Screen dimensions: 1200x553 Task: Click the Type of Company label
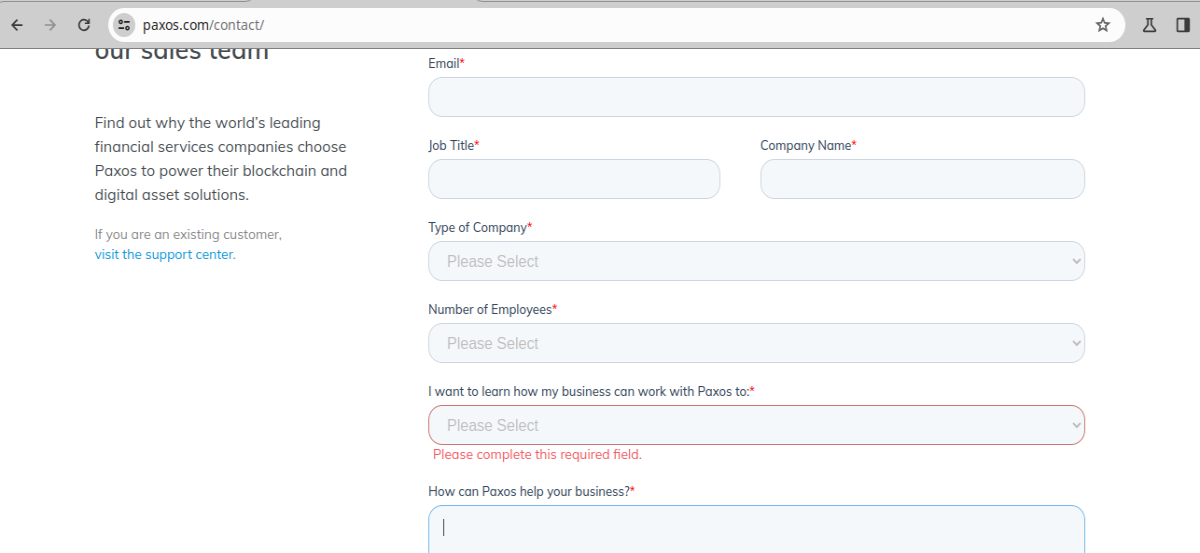tap(480, 227)
